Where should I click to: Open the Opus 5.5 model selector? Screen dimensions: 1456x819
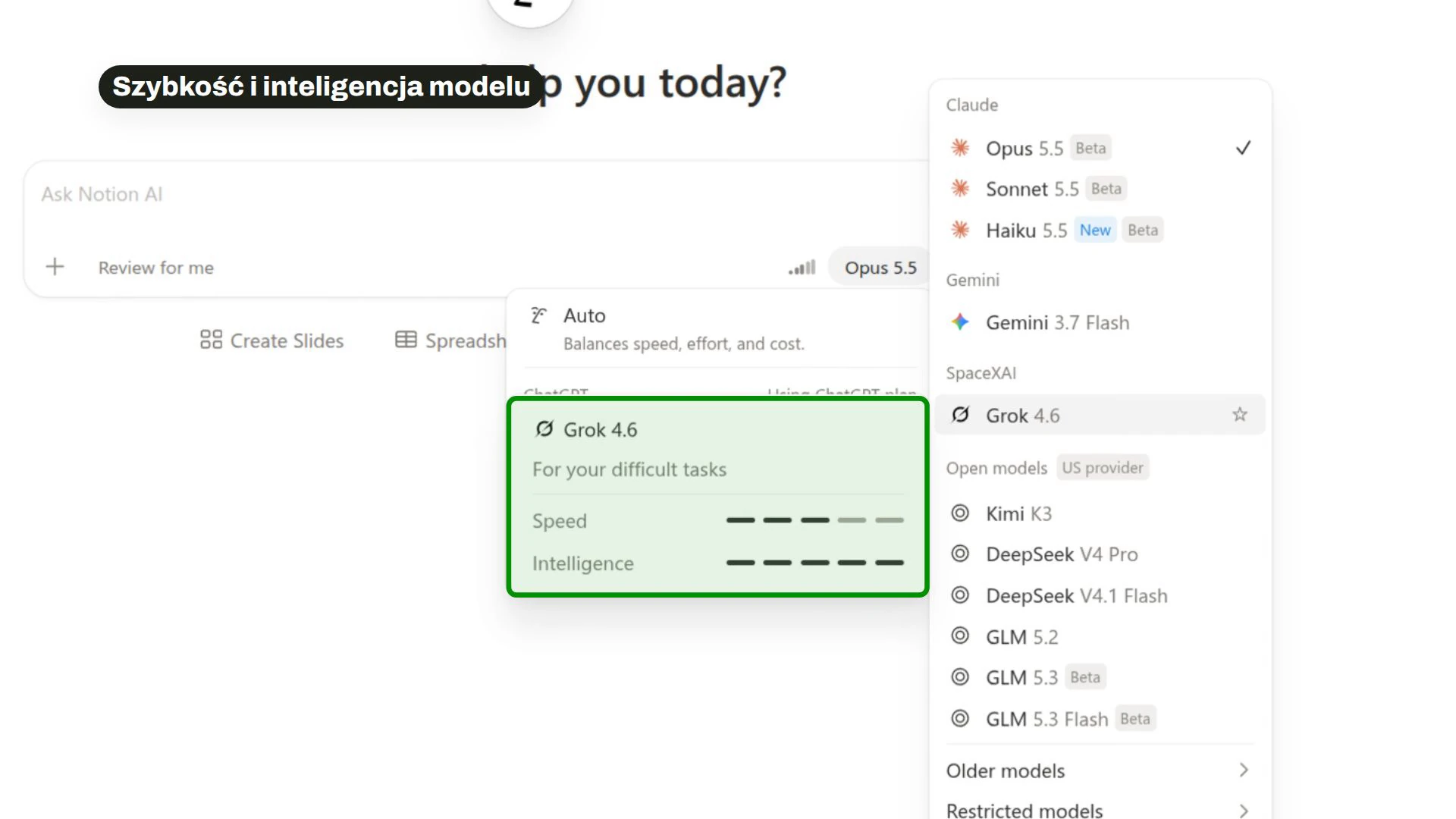click(880, 267)
